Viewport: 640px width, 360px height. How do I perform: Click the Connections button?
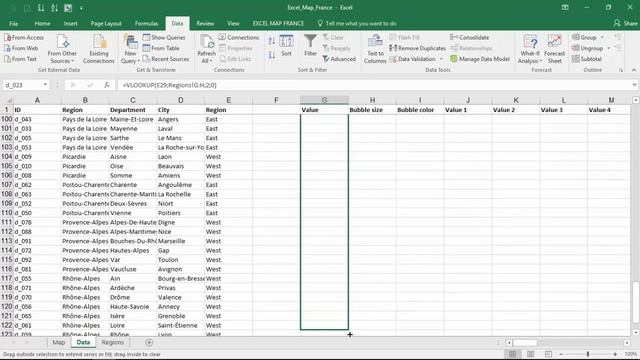click(239, 37)
